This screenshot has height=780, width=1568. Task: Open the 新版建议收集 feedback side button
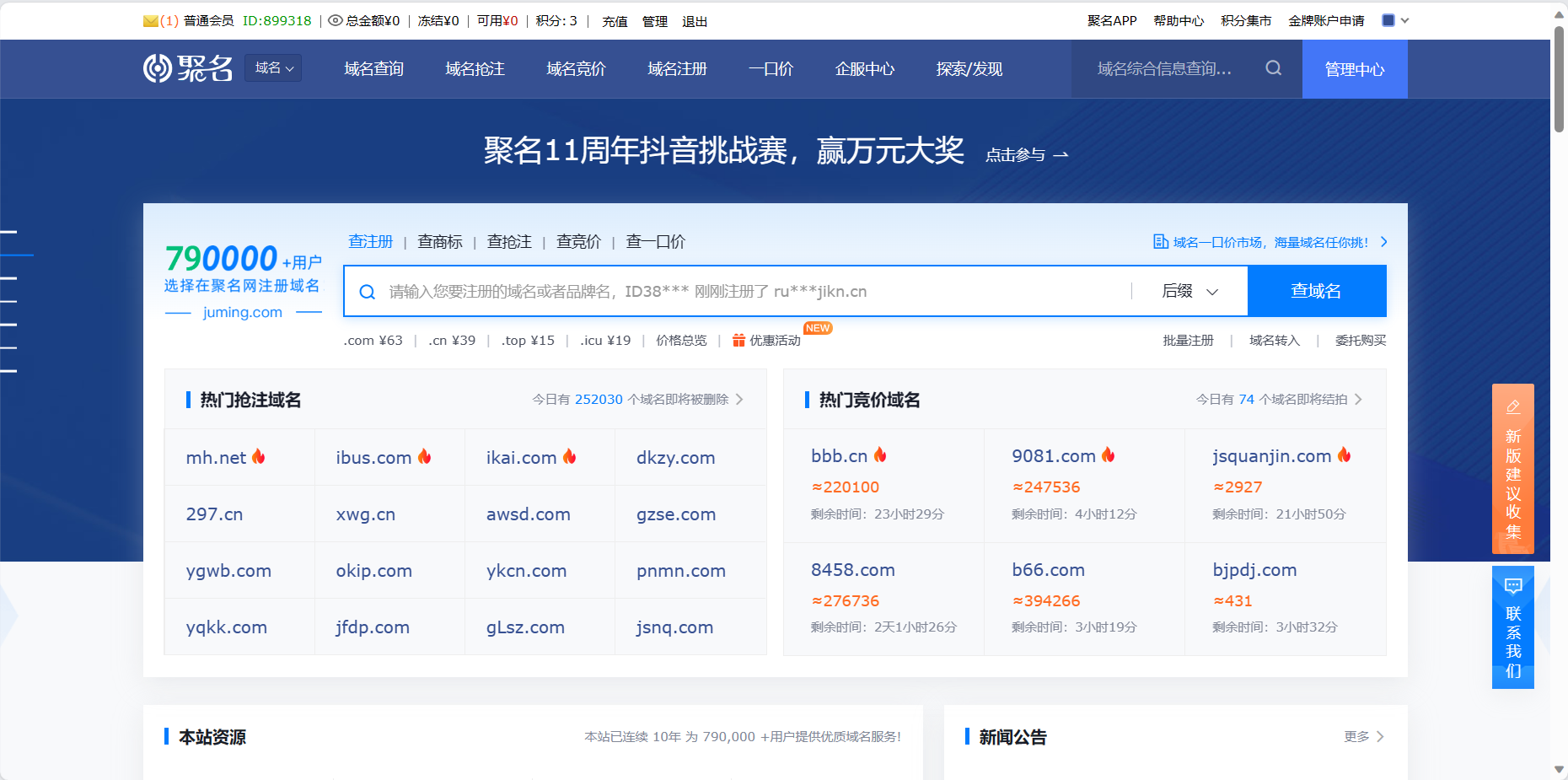pyautogui.click(x=1513, y=469)
